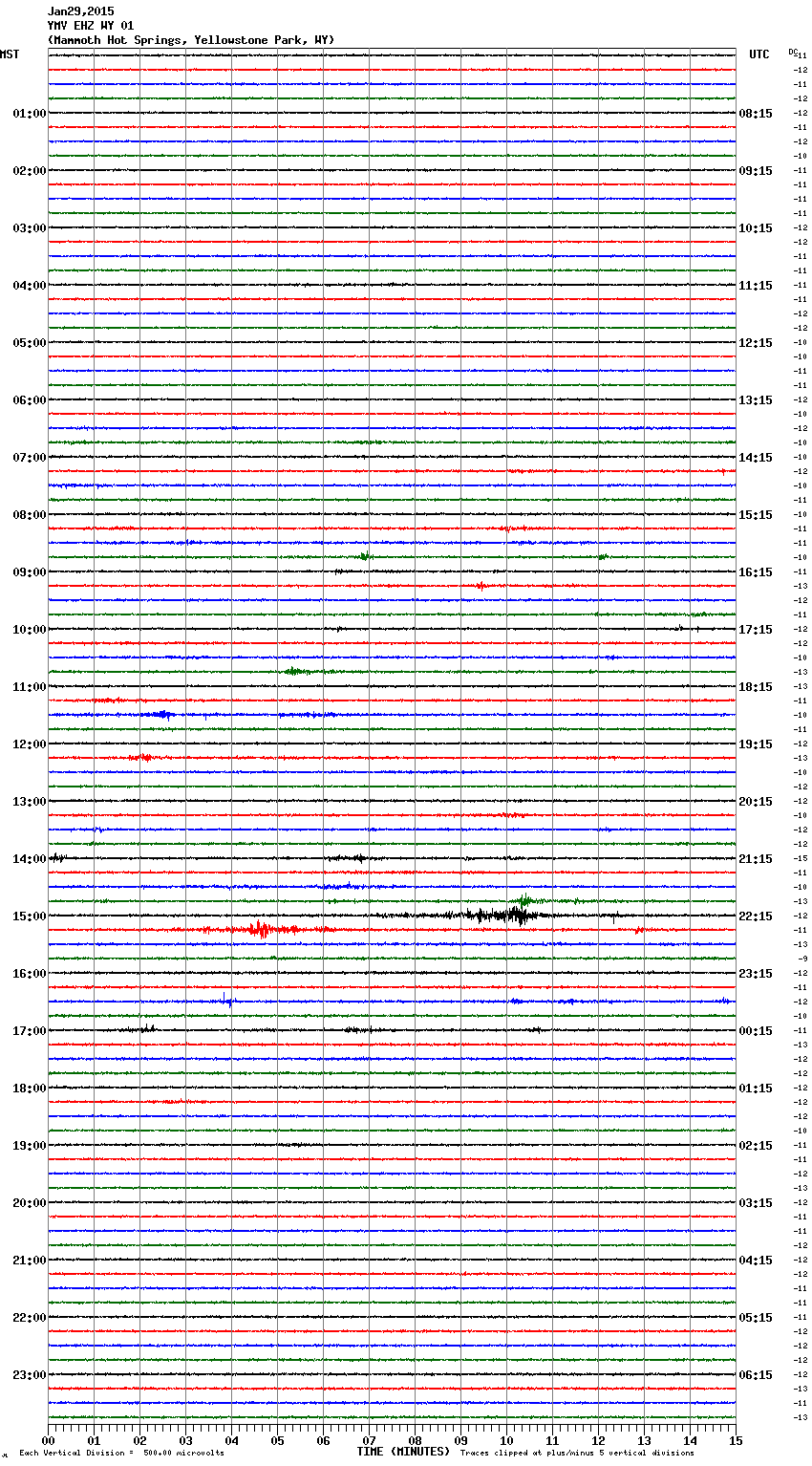Click the blue burst on trace below 11:00
The height and width of the screenshot is (1466, 812).
click(x=160, y=715)
